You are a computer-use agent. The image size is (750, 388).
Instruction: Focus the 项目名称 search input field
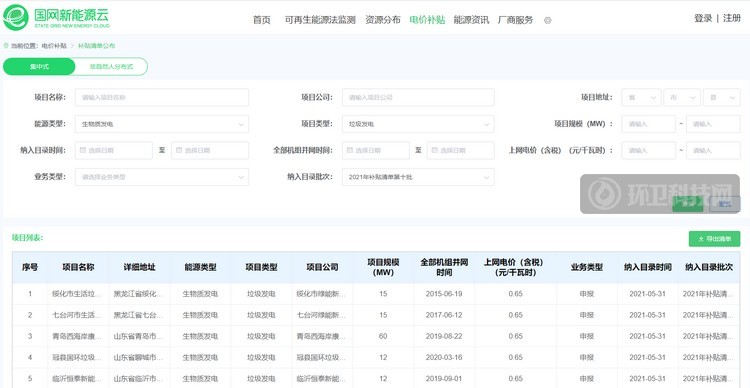point(162,98)
